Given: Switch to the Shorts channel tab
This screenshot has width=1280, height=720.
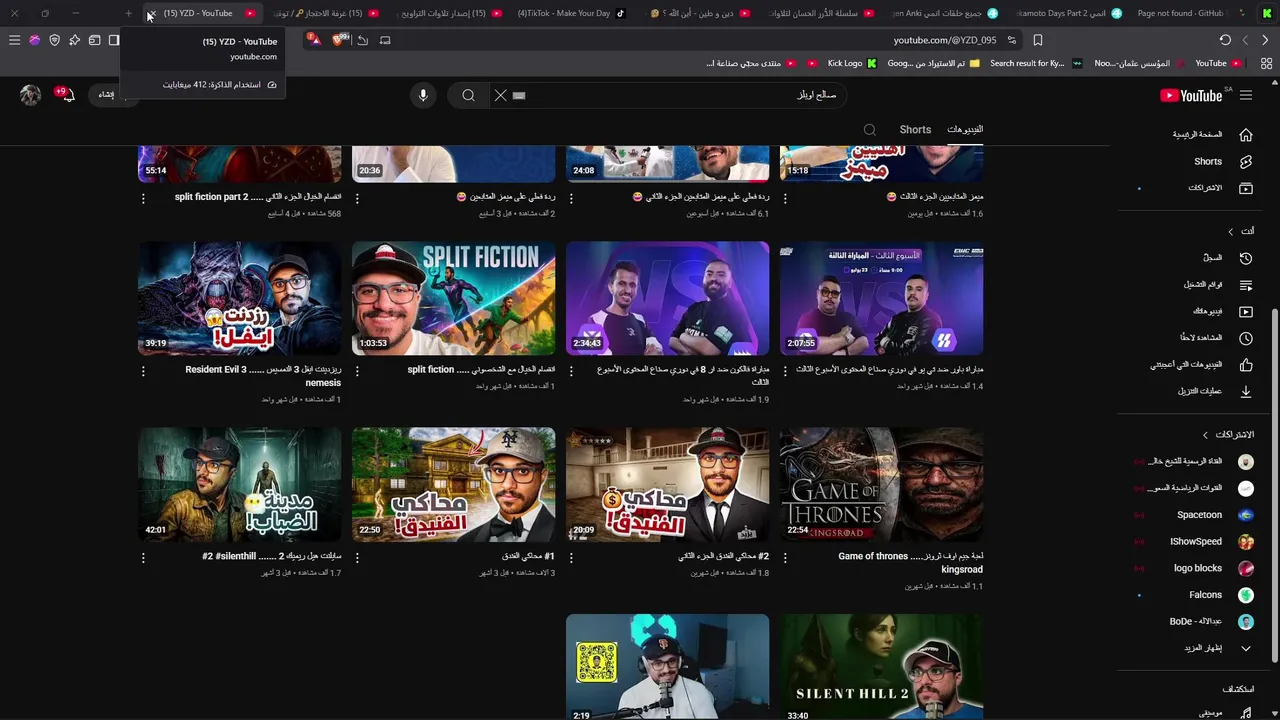Looking at the screenshot, I should [x=915, y=129].
